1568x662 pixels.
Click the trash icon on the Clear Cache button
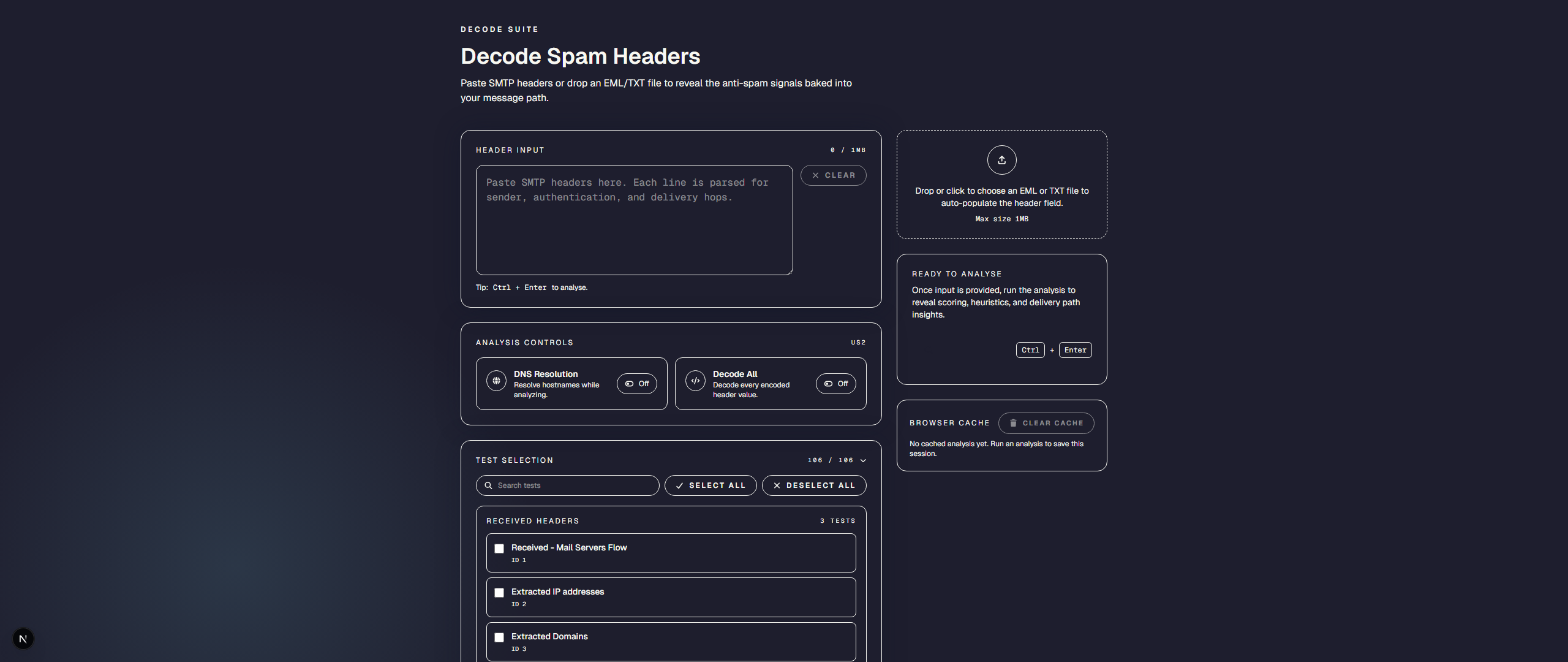pos(1013,423)
